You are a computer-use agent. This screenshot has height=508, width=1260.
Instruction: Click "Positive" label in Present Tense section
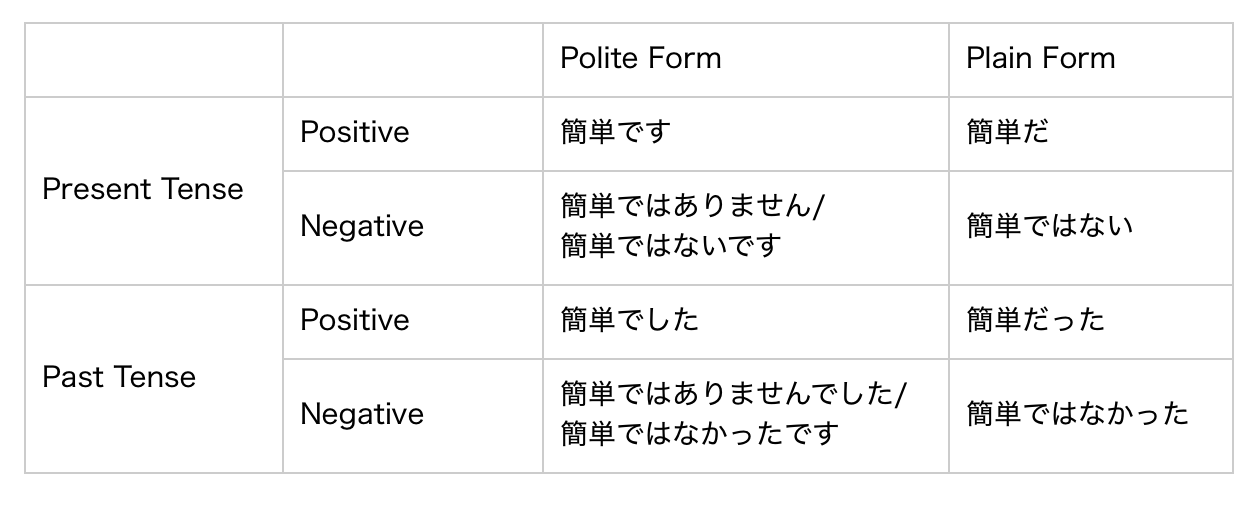(x=355, y=133)
